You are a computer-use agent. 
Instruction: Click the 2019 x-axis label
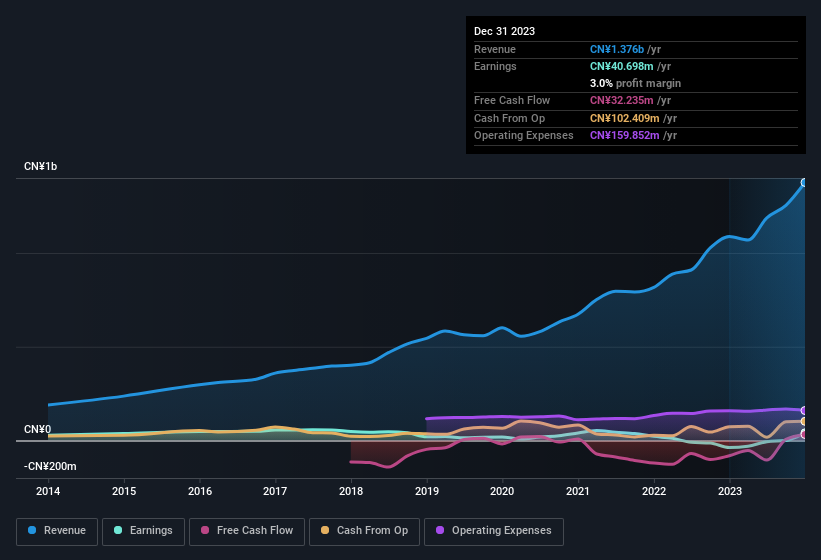[427, 491]
